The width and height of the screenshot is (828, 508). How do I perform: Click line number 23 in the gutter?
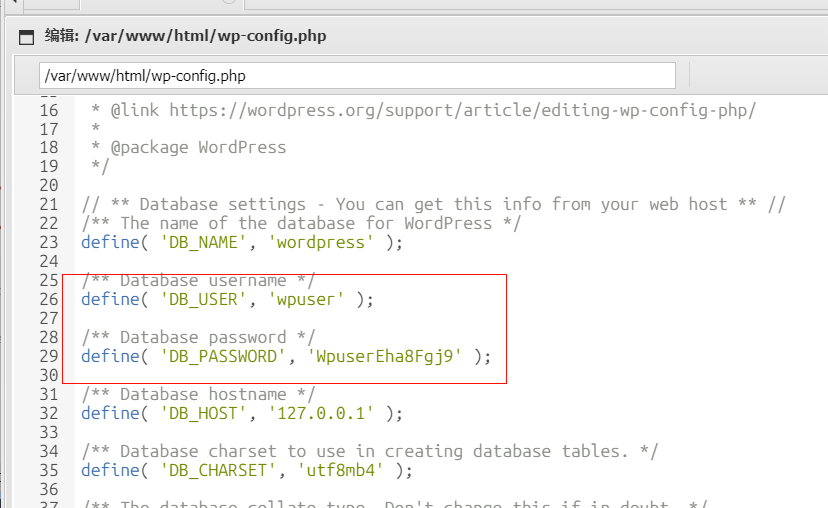pyautogui.click(x=48, y=242)
